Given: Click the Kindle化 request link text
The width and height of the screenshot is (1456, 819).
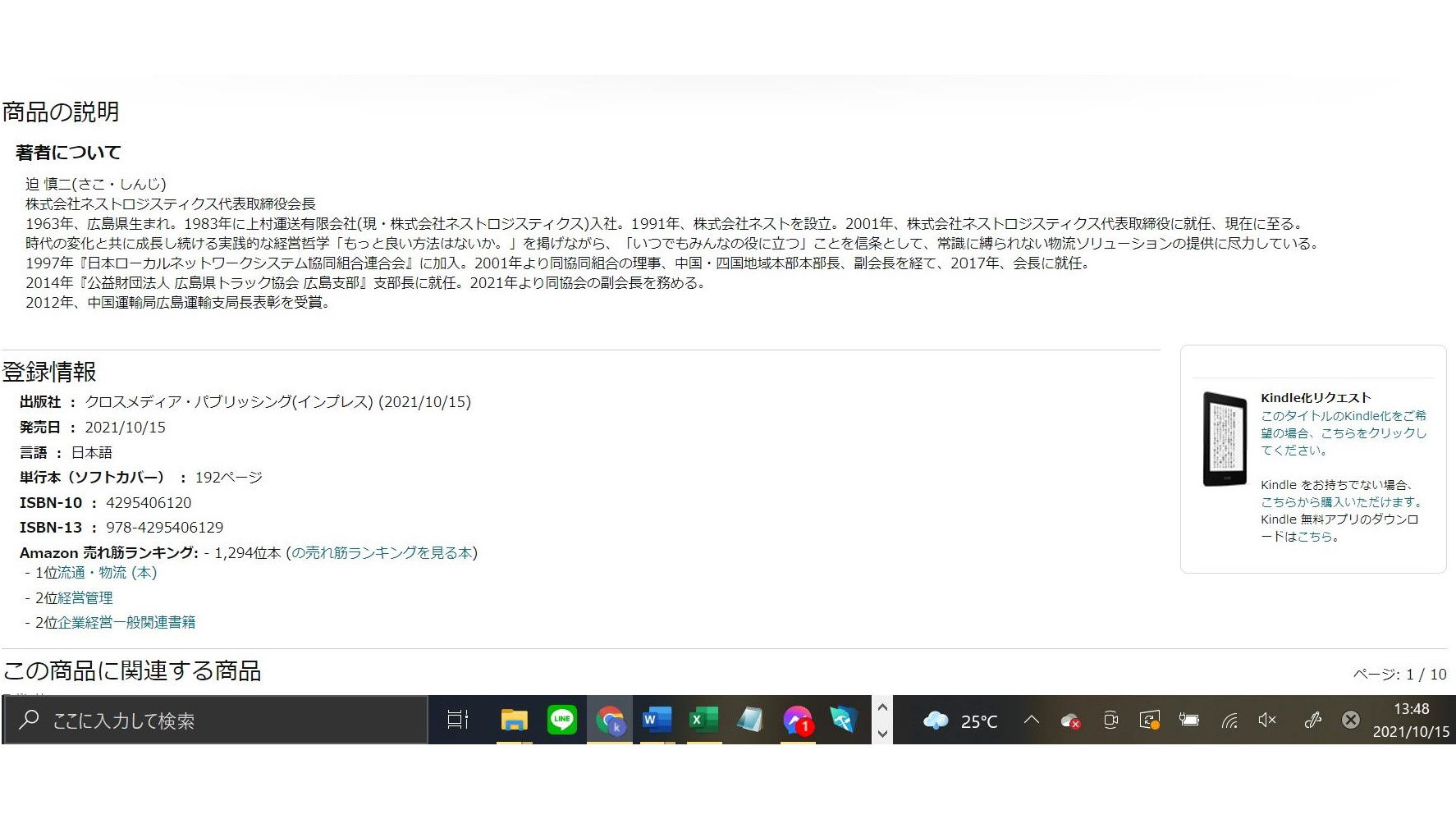Looking at the screenshot, I should (x=1344, y=432).
